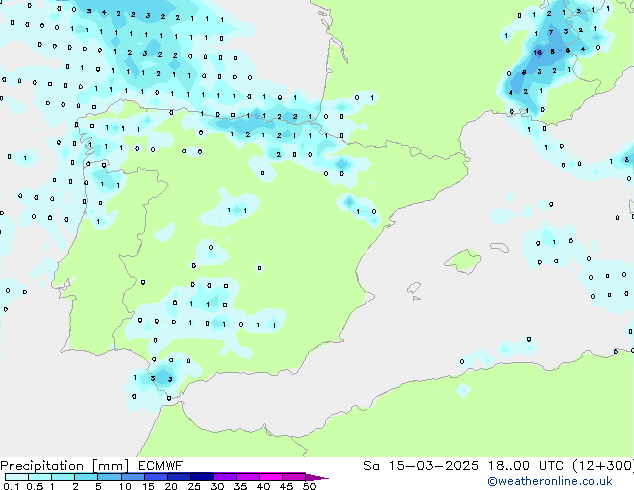Click the 0.5–1 mm legend swatch
Screen dimensions: 634x490
(40, 477)
